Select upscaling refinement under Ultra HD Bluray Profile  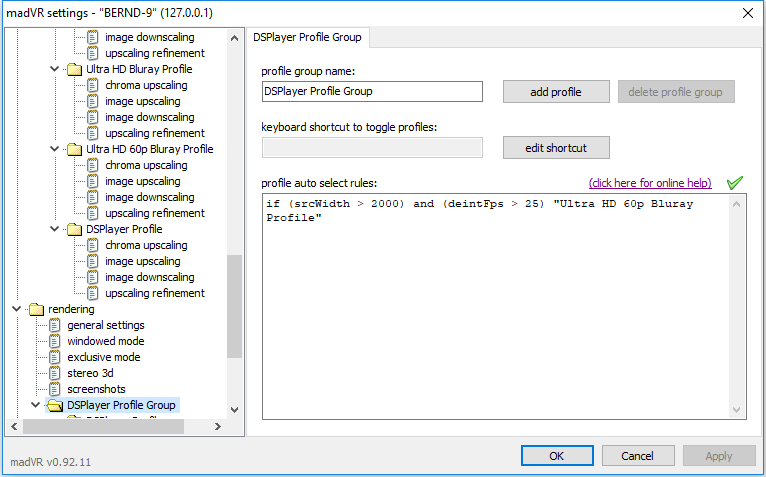coord(155,133)
